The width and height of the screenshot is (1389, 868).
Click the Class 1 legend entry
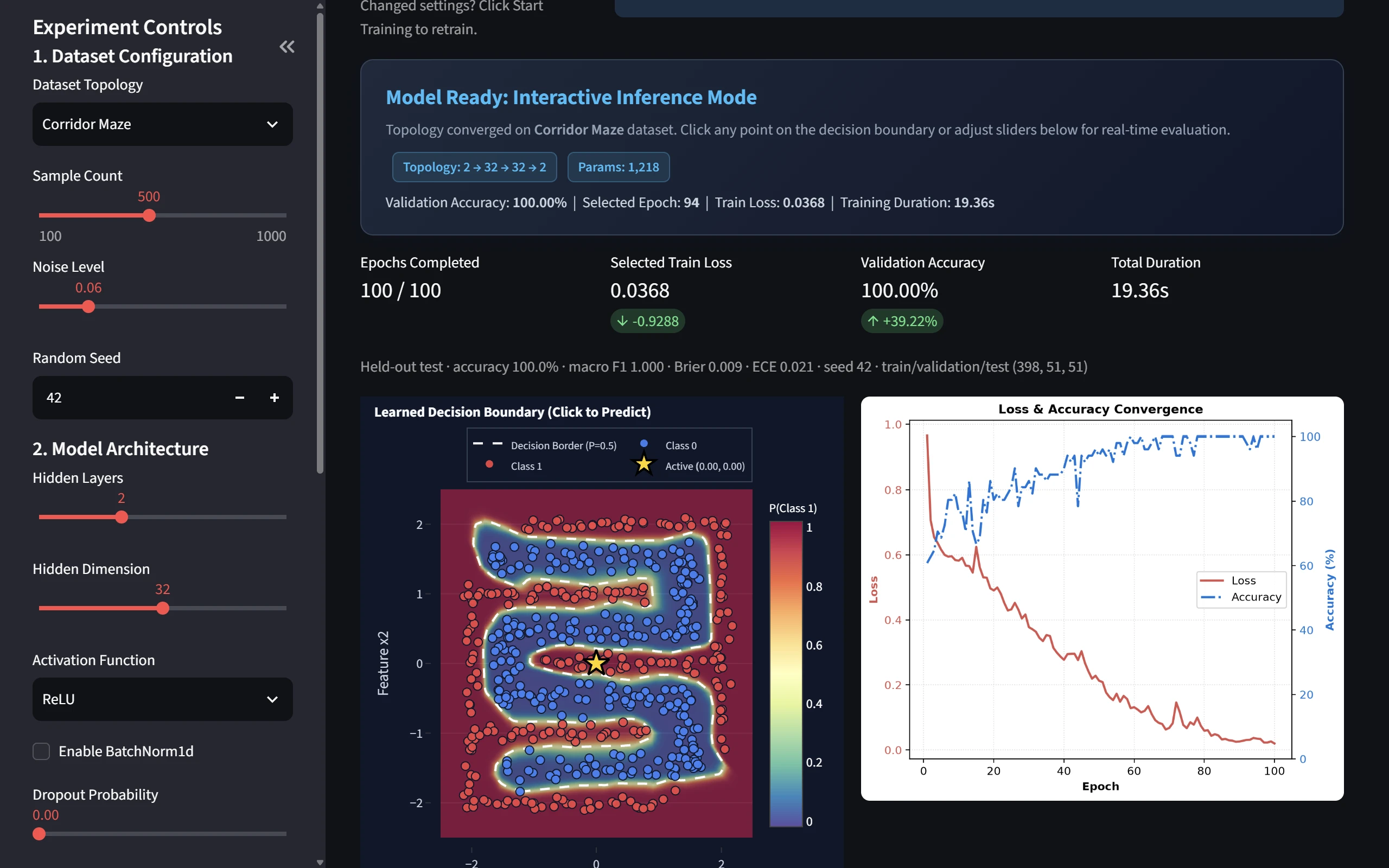pos(514,466)
